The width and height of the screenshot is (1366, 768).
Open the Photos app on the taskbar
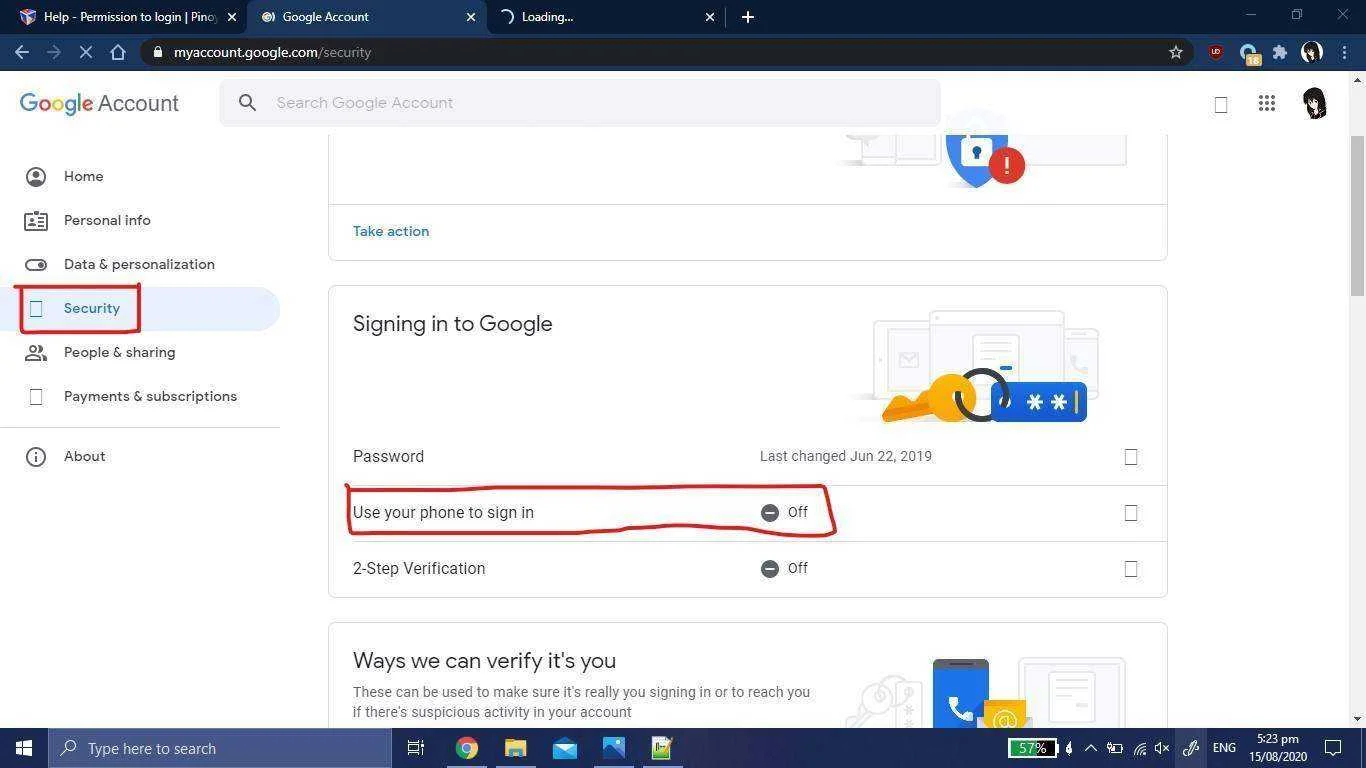click(613, 748)
